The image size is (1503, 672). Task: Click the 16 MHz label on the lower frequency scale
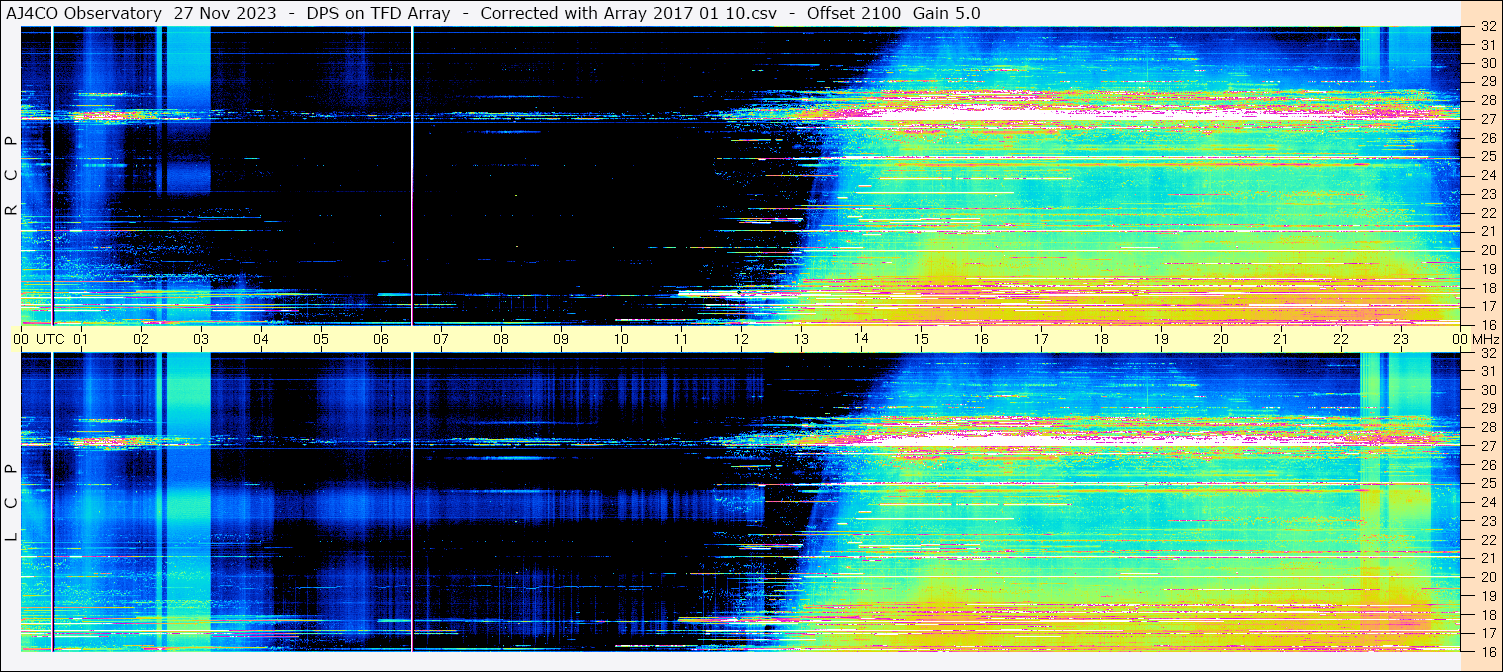(x=1487, y=651)
